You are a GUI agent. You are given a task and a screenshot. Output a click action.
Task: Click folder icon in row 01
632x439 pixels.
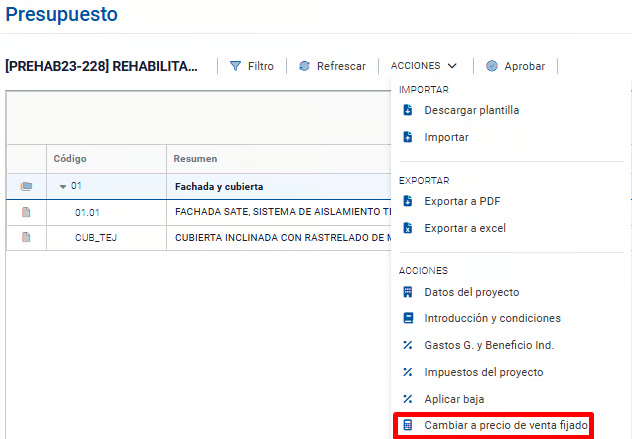26,186
